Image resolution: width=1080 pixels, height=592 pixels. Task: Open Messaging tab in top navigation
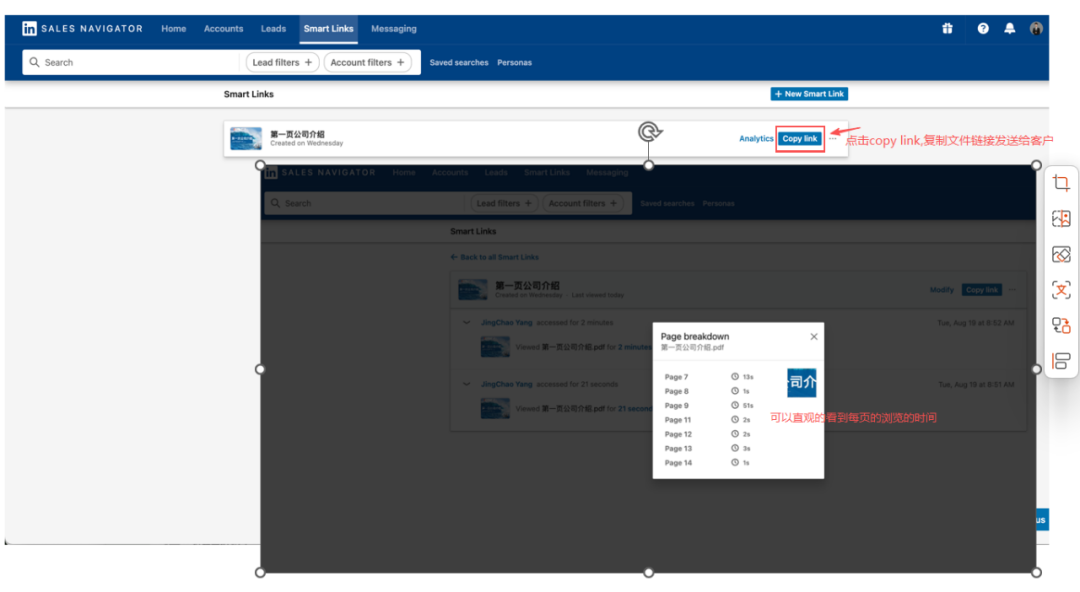pyautogui.click(x=394, y=29)
